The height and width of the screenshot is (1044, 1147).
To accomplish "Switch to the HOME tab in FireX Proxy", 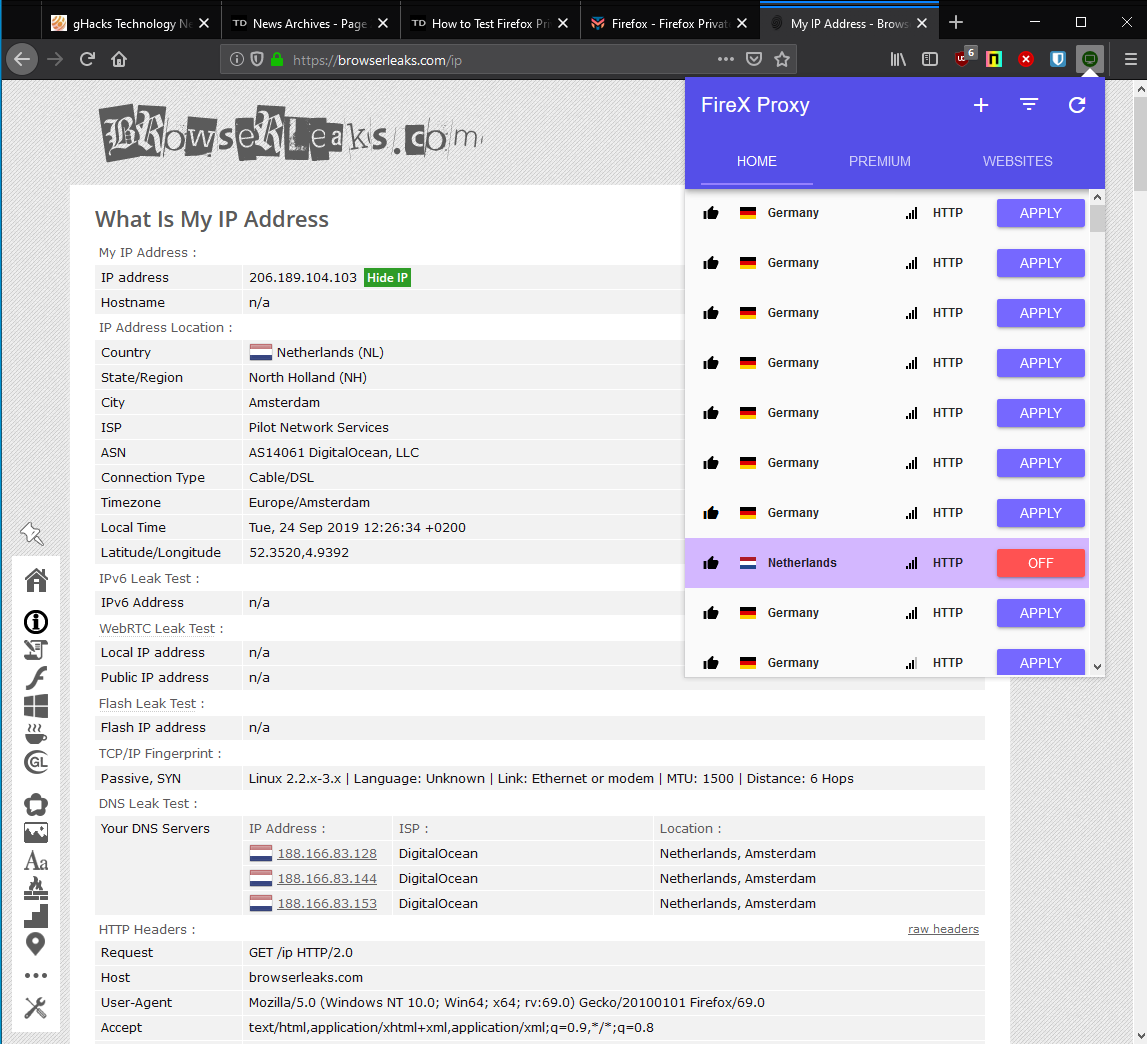I will pyautogui.click(x=756, y=161).
